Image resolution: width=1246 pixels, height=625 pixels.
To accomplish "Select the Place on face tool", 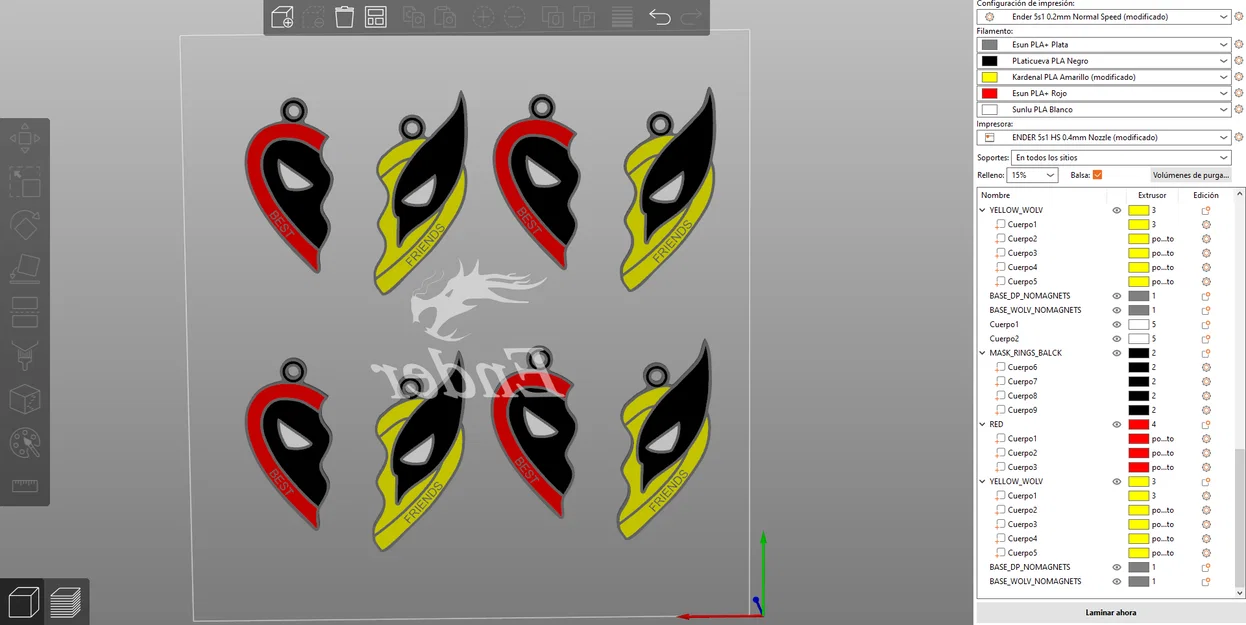I will pos(24,269).
